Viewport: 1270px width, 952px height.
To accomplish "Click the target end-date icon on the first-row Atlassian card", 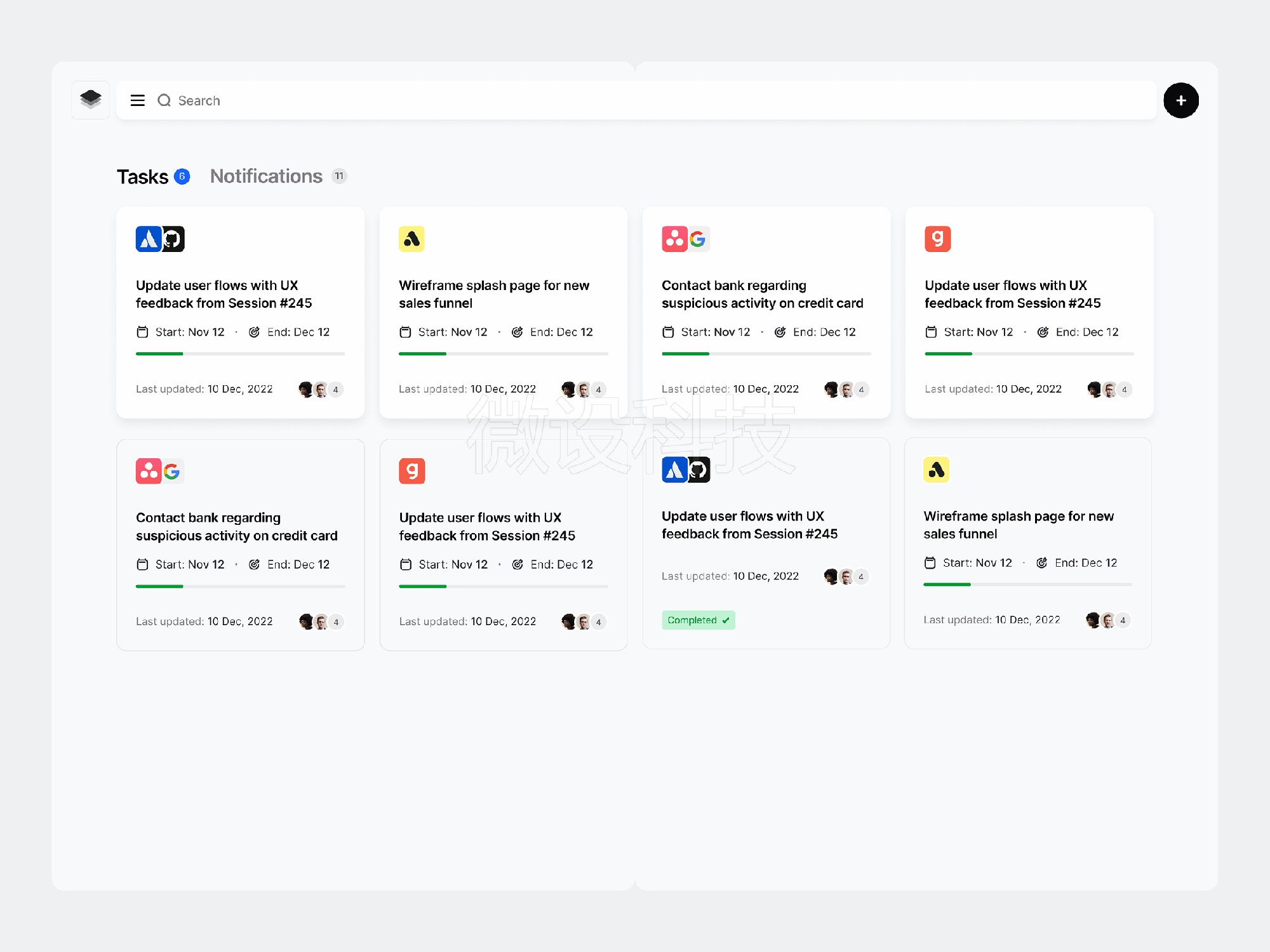I will [x=254, y=332].
